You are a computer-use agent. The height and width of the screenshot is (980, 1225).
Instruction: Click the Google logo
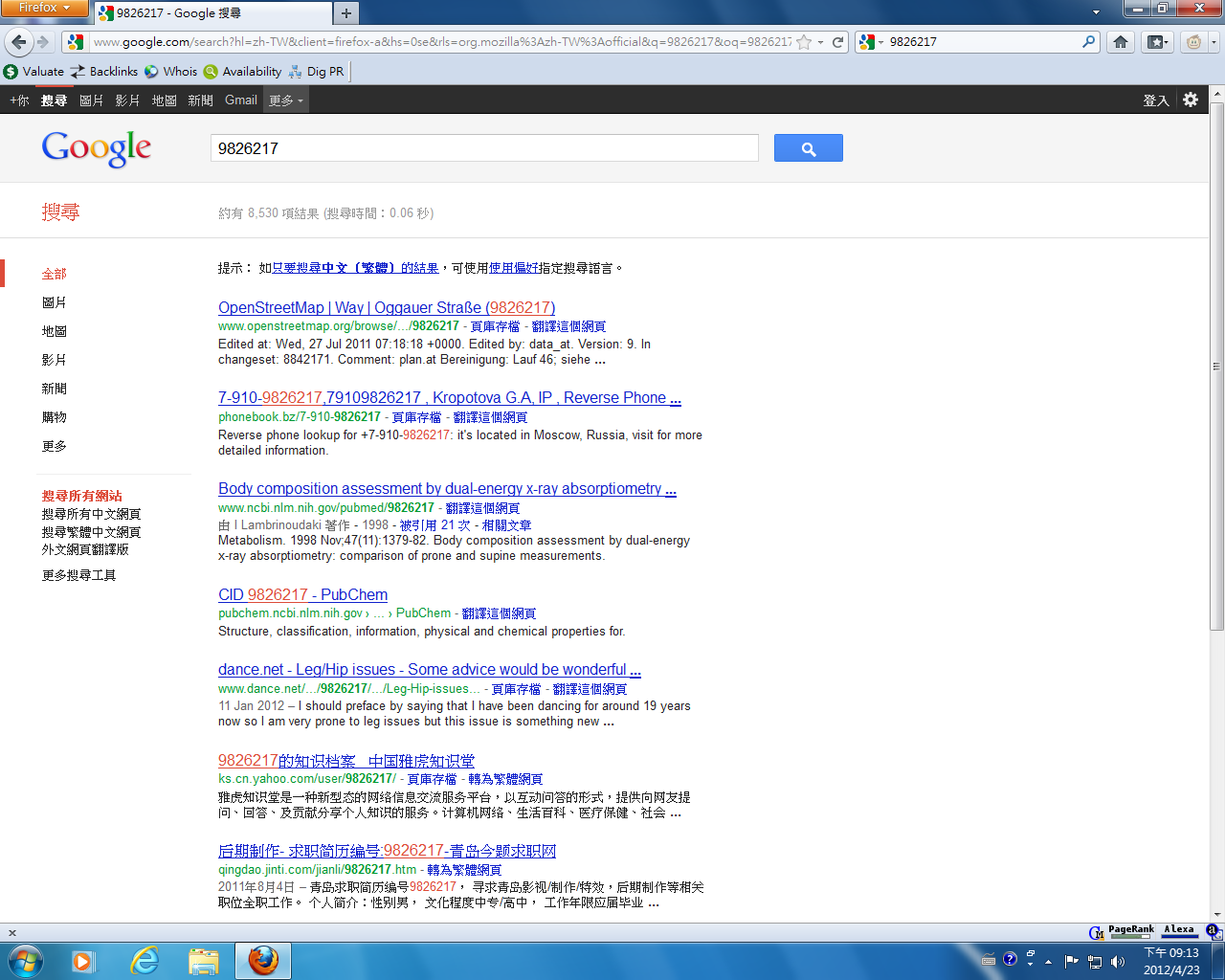click(97, 148)
